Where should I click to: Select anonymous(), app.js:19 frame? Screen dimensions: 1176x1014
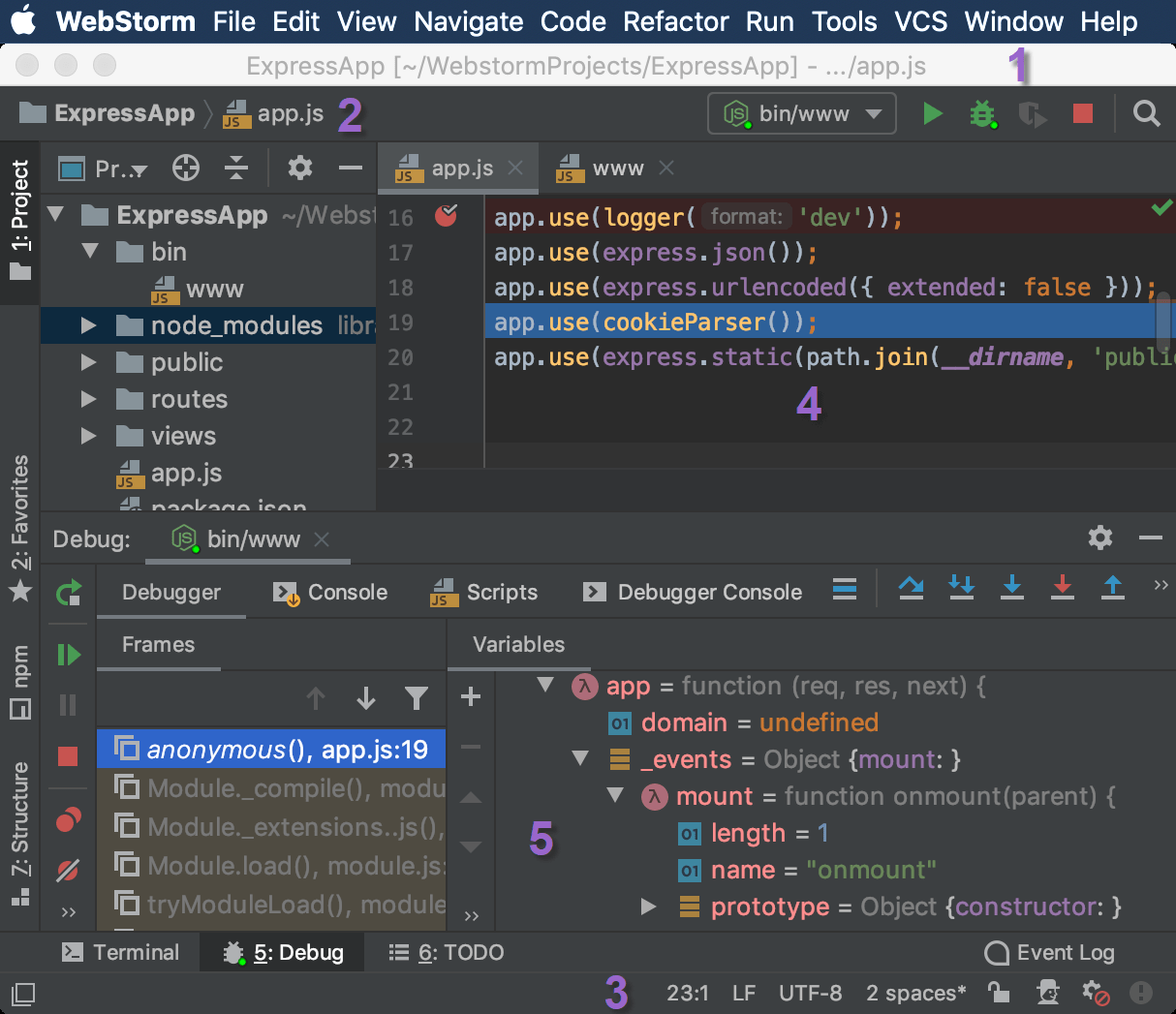(271, 750)
